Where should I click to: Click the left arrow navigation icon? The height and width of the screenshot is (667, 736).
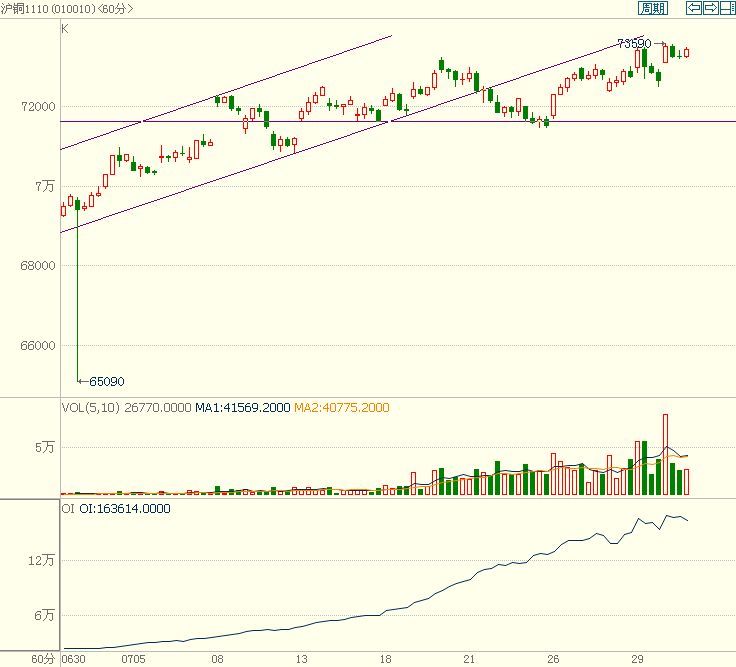tap(693, 8)
